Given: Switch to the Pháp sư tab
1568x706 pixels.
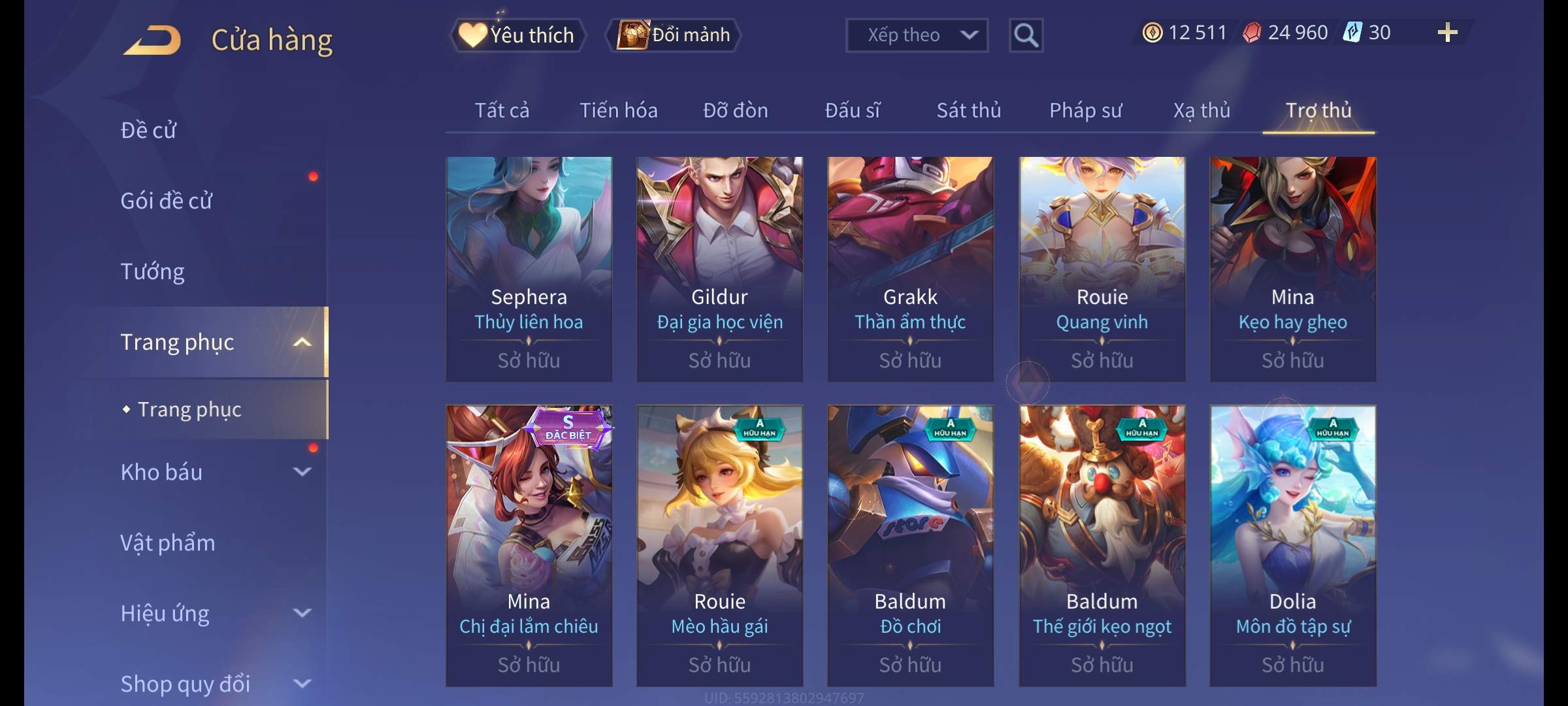Looking at the screenshot, I should click(1085, 110).
